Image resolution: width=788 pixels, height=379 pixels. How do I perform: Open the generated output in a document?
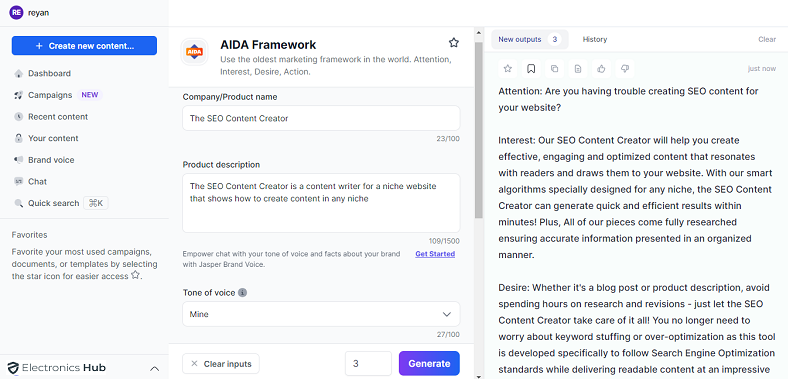click(578, 69)
